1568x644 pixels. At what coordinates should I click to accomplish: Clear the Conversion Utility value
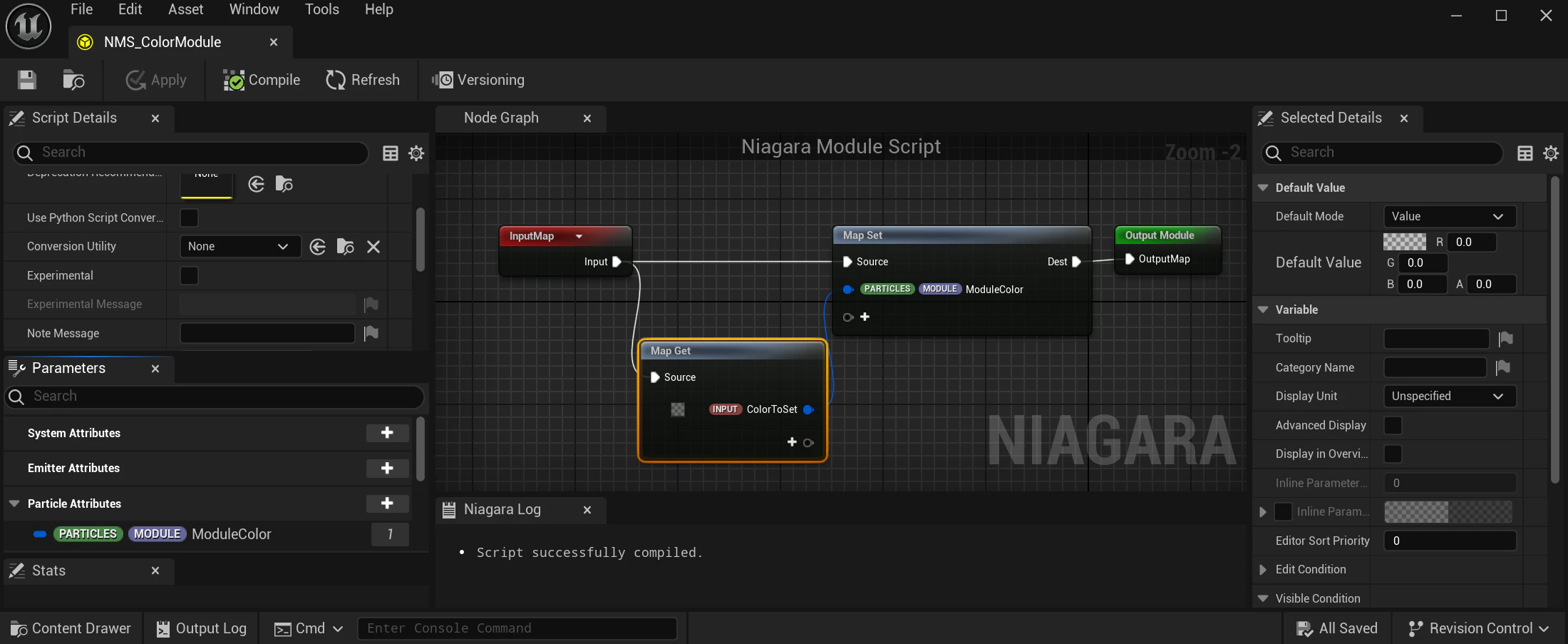click(x=373, y=247)
